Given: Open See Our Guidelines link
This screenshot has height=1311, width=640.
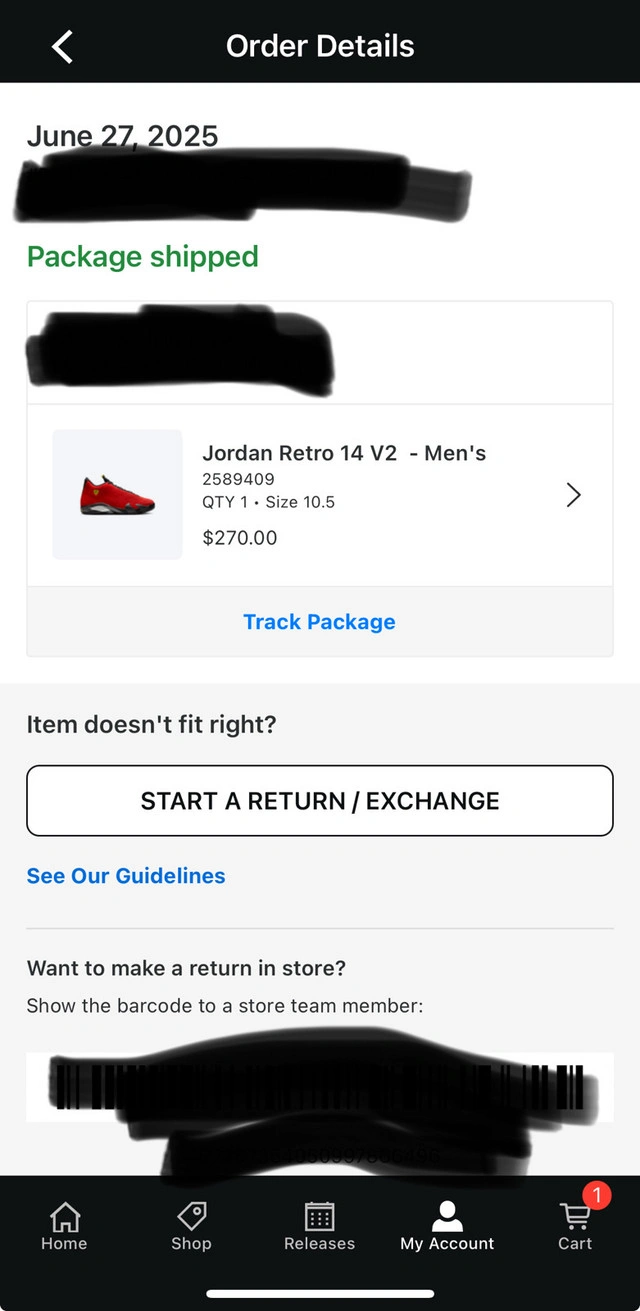Looking at the screenshot, I should 126,876.
